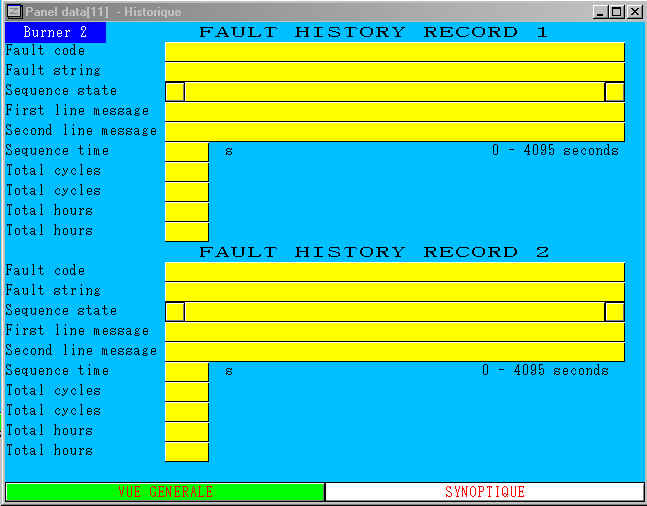Click the Record 1 Fault code field

click(395, 52)
